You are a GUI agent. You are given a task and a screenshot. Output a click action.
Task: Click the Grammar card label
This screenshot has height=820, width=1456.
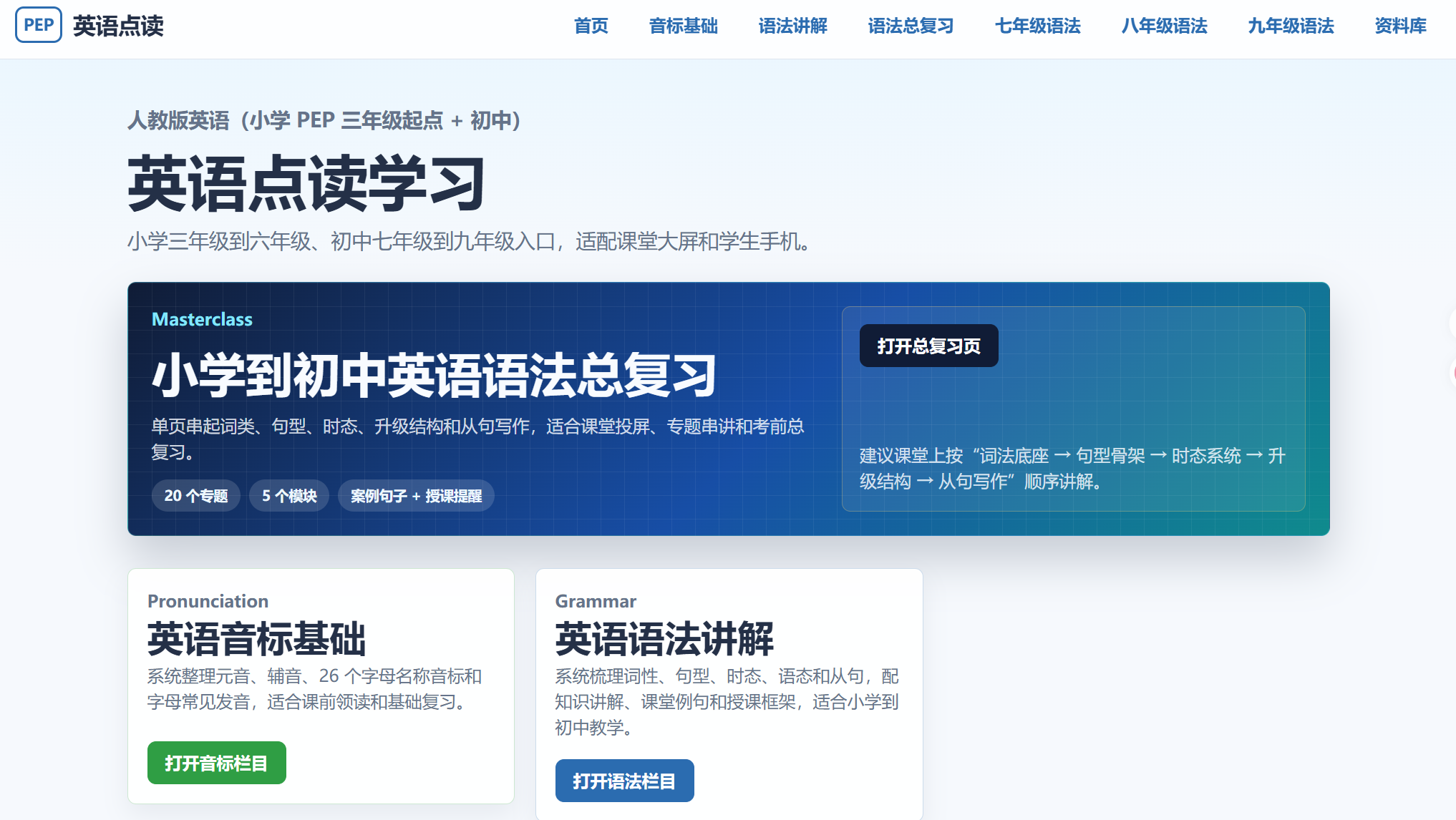tap(596, 601)
